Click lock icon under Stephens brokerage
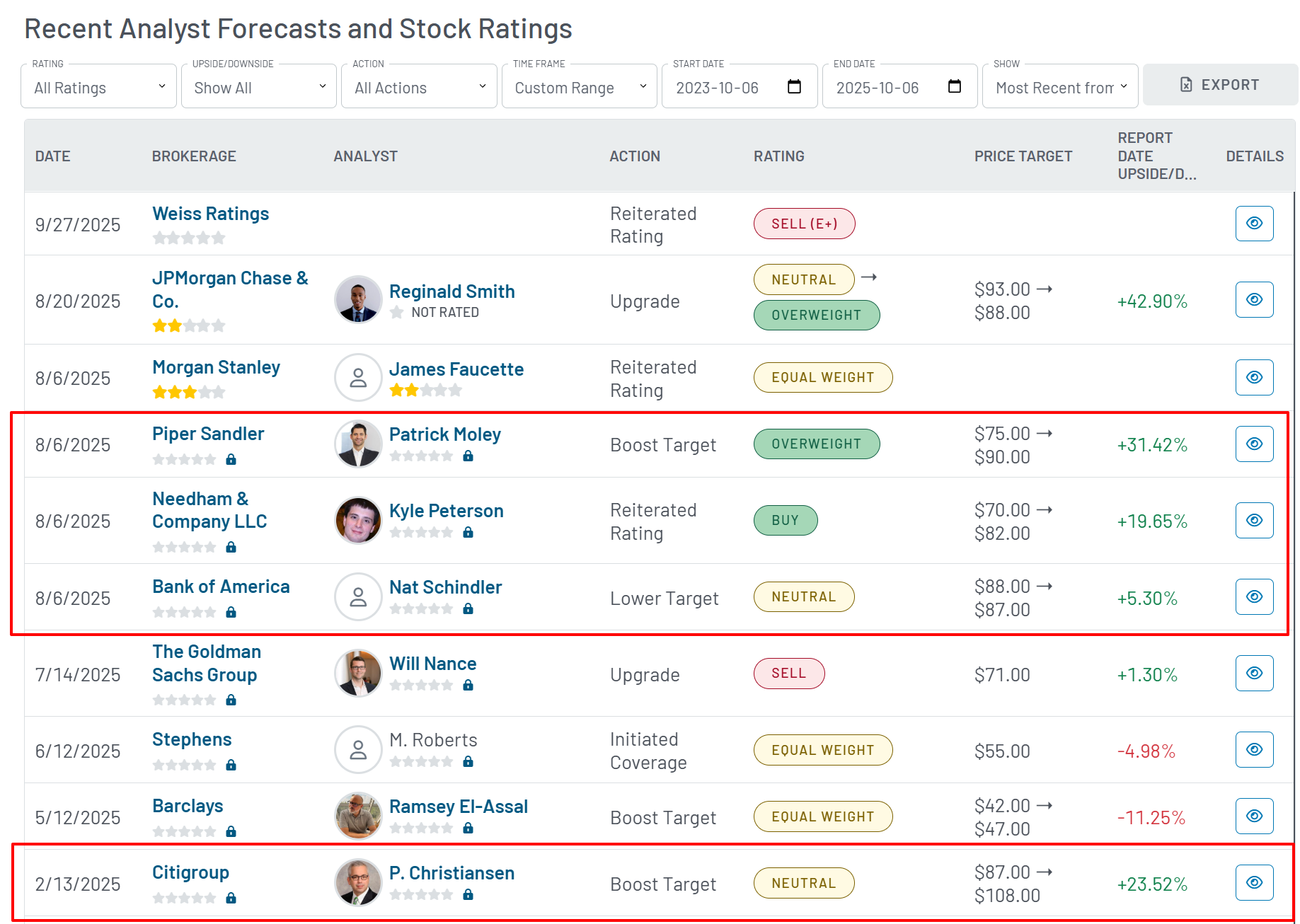The width and height of the screenshot is (1300, 924). point(231,766)
